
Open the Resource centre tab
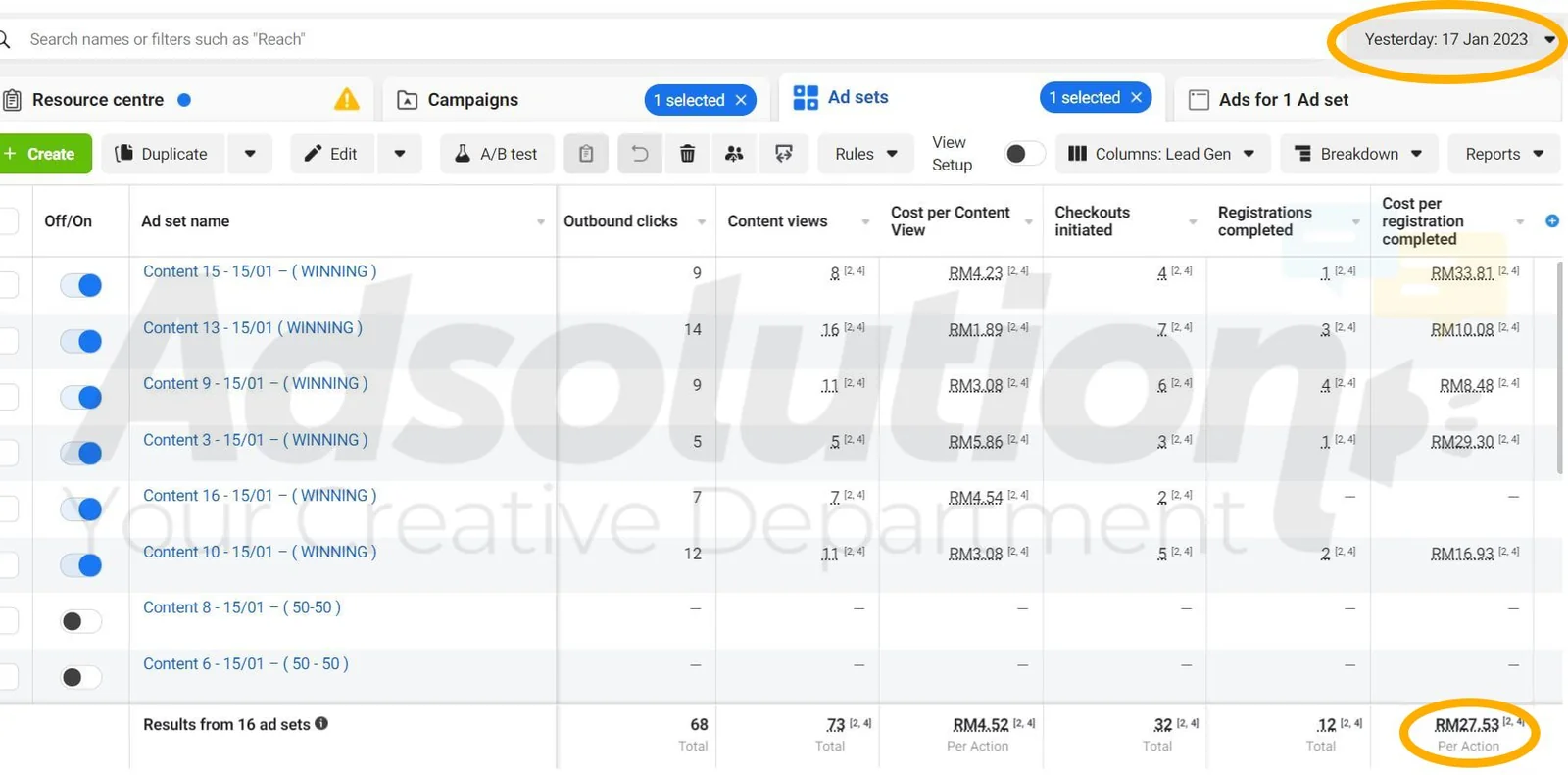(x=97, y=100)
